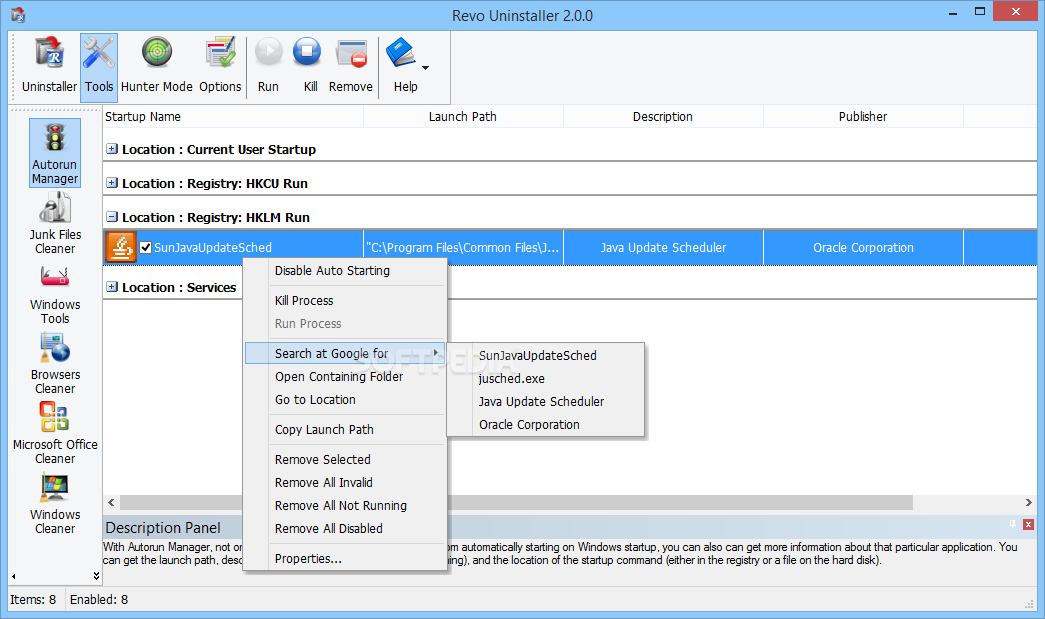Screen dimensions: 1045x619
Task: Uncheck the SunJavaUpdateSched checkbox
Action: tap(145, 248)
